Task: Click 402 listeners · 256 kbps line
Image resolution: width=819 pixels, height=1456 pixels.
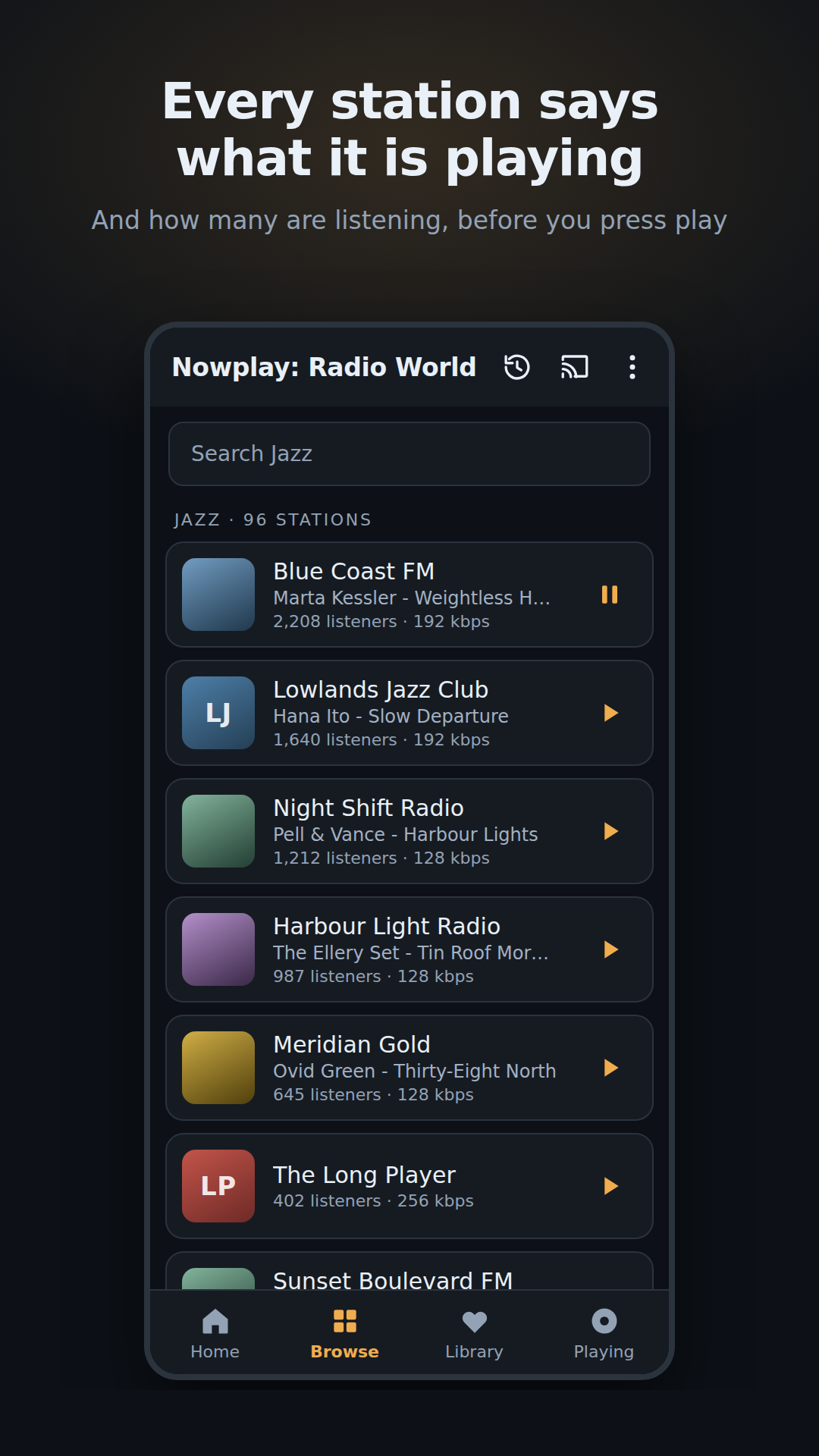Action: click(373, 1200)
